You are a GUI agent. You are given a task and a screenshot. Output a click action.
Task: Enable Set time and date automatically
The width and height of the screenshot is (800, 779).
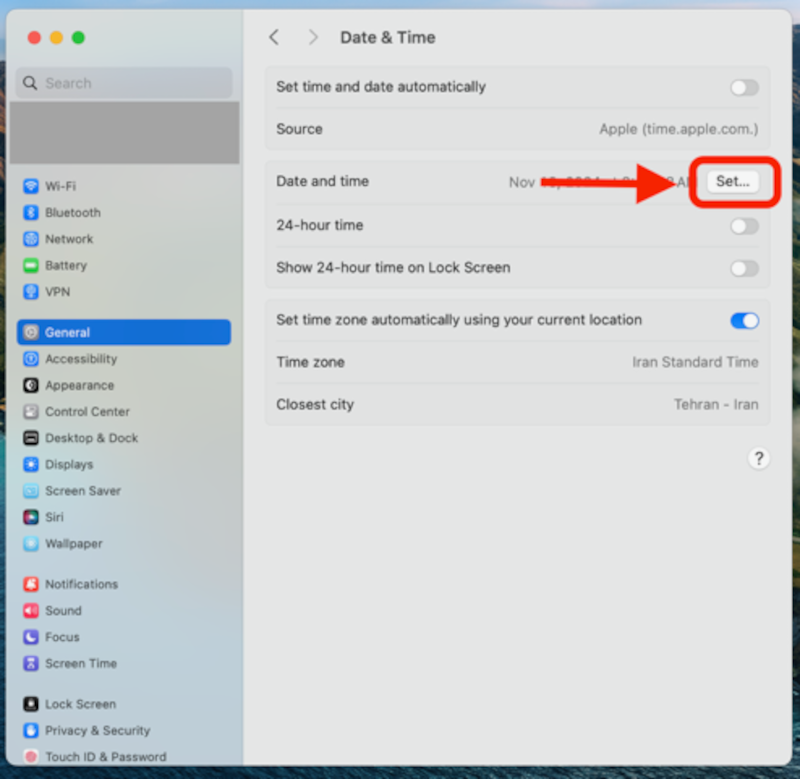coord(744,88)
